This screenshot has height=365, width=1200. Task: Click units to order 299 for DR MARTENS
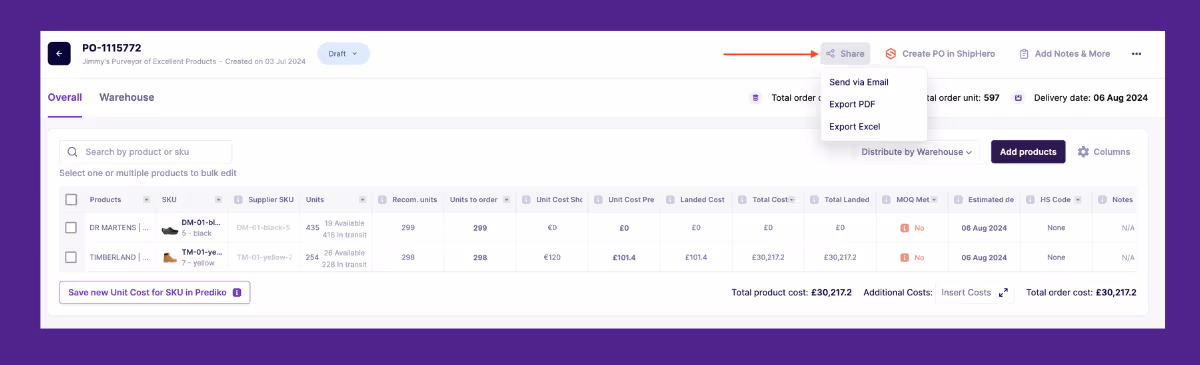click(x=480, y=228)
